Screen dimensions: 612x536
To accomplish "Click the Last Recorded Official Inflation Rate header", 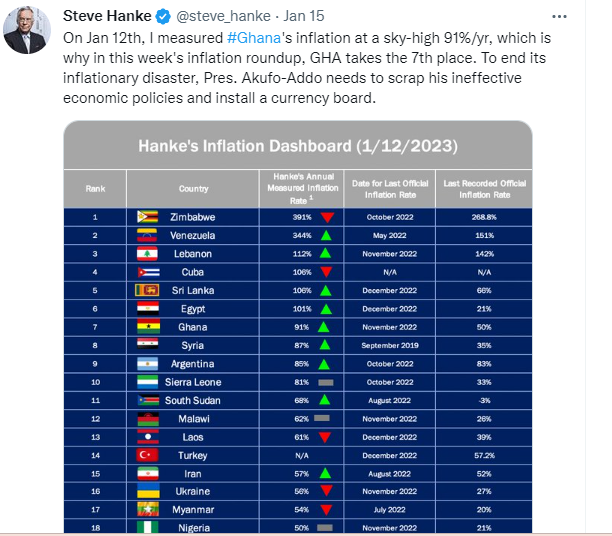I will pyautogui.click(x=483, y=187).
